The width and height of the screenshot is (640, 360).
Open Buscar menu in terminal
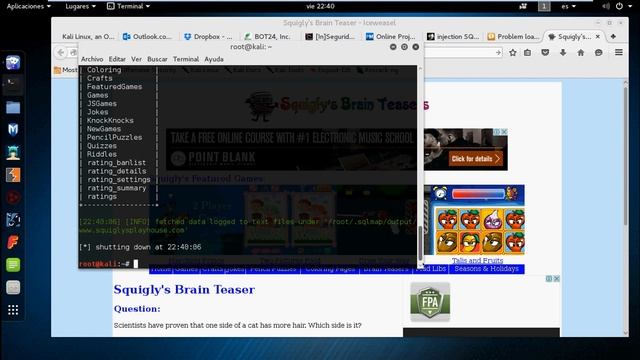click(157, 59)
